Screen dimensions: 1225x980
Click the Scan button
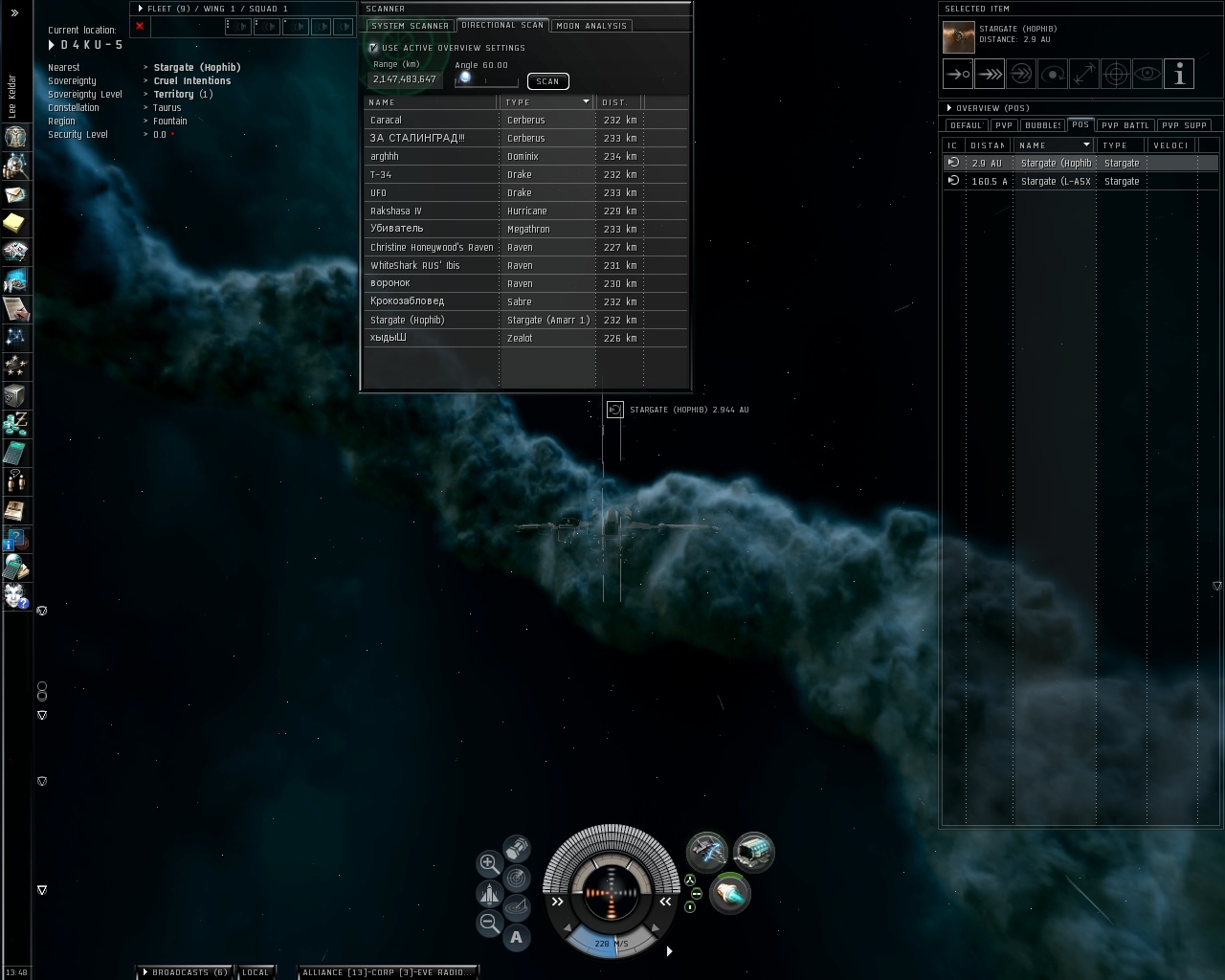[548, 81]
